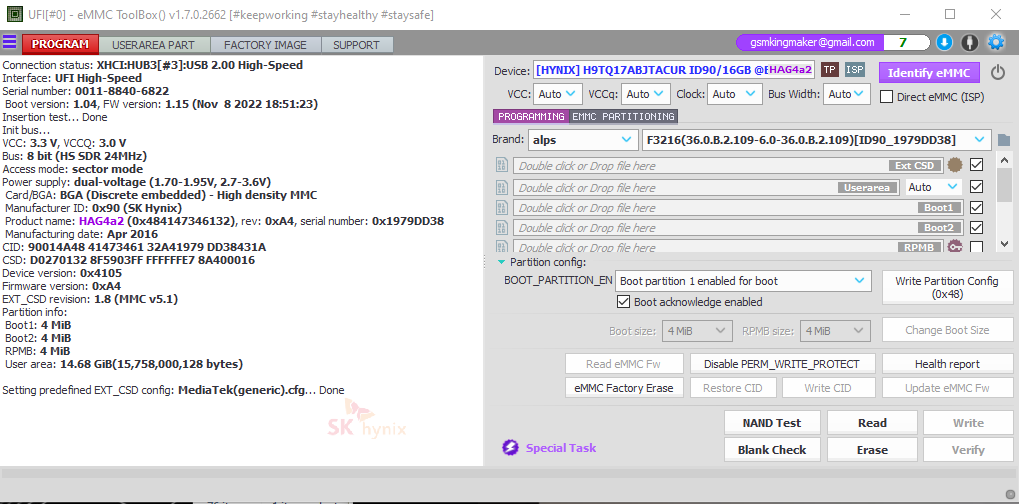Select the EMMC PARTITIONING sub-tab
The width and height of the screenshot is (1019, 504).
tap(623, 117)
